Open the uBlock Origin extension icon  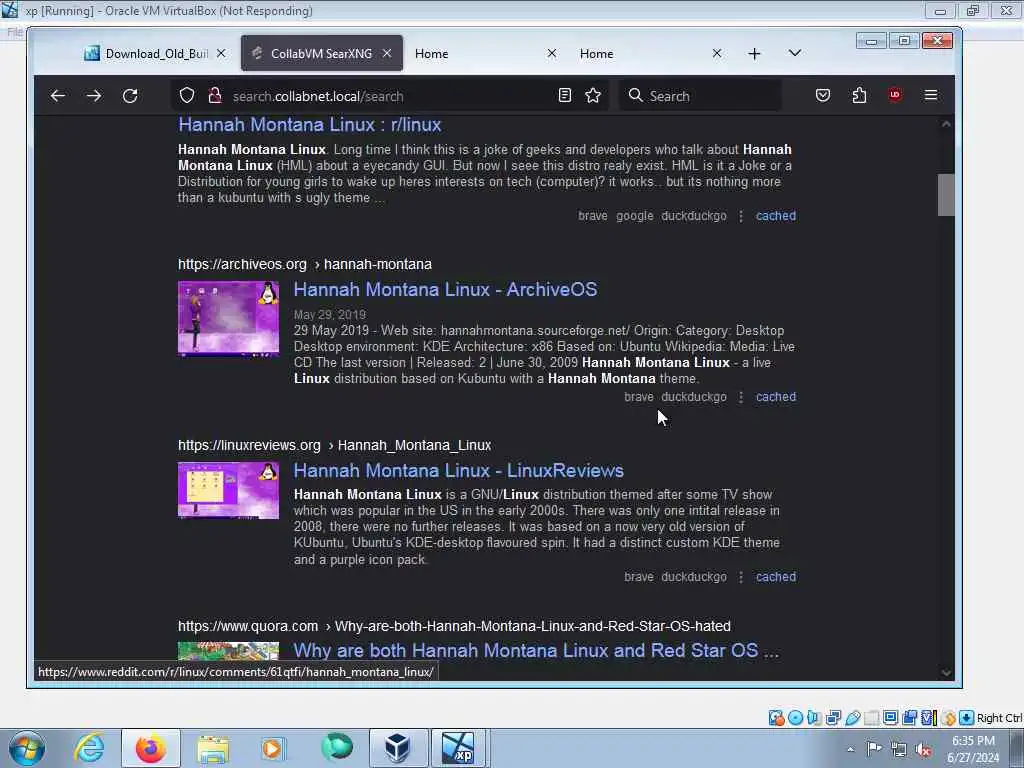[895, 95]
